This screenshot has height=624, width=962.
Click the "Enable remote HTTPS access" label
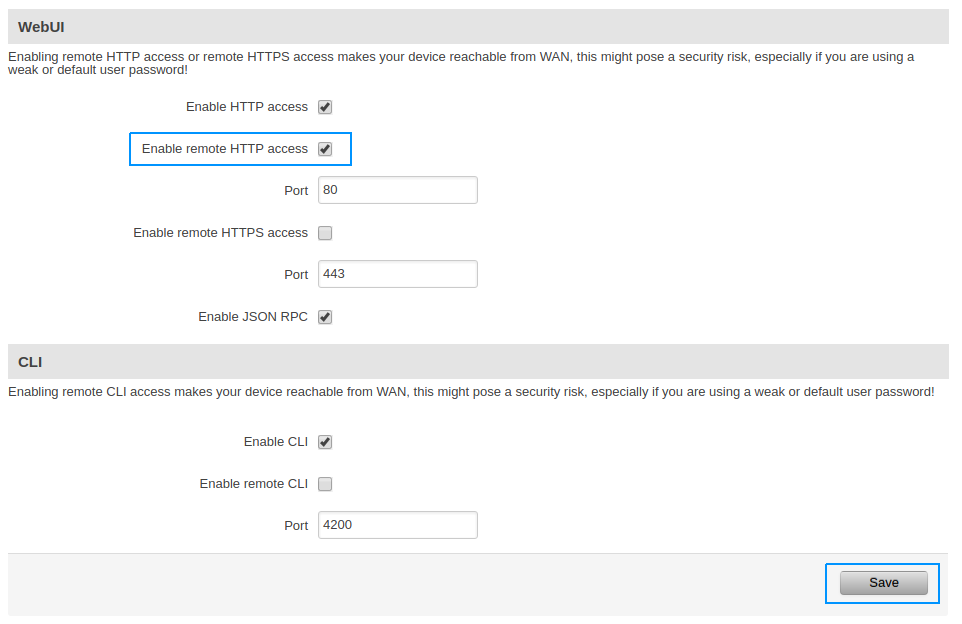(x=220, y=233)
